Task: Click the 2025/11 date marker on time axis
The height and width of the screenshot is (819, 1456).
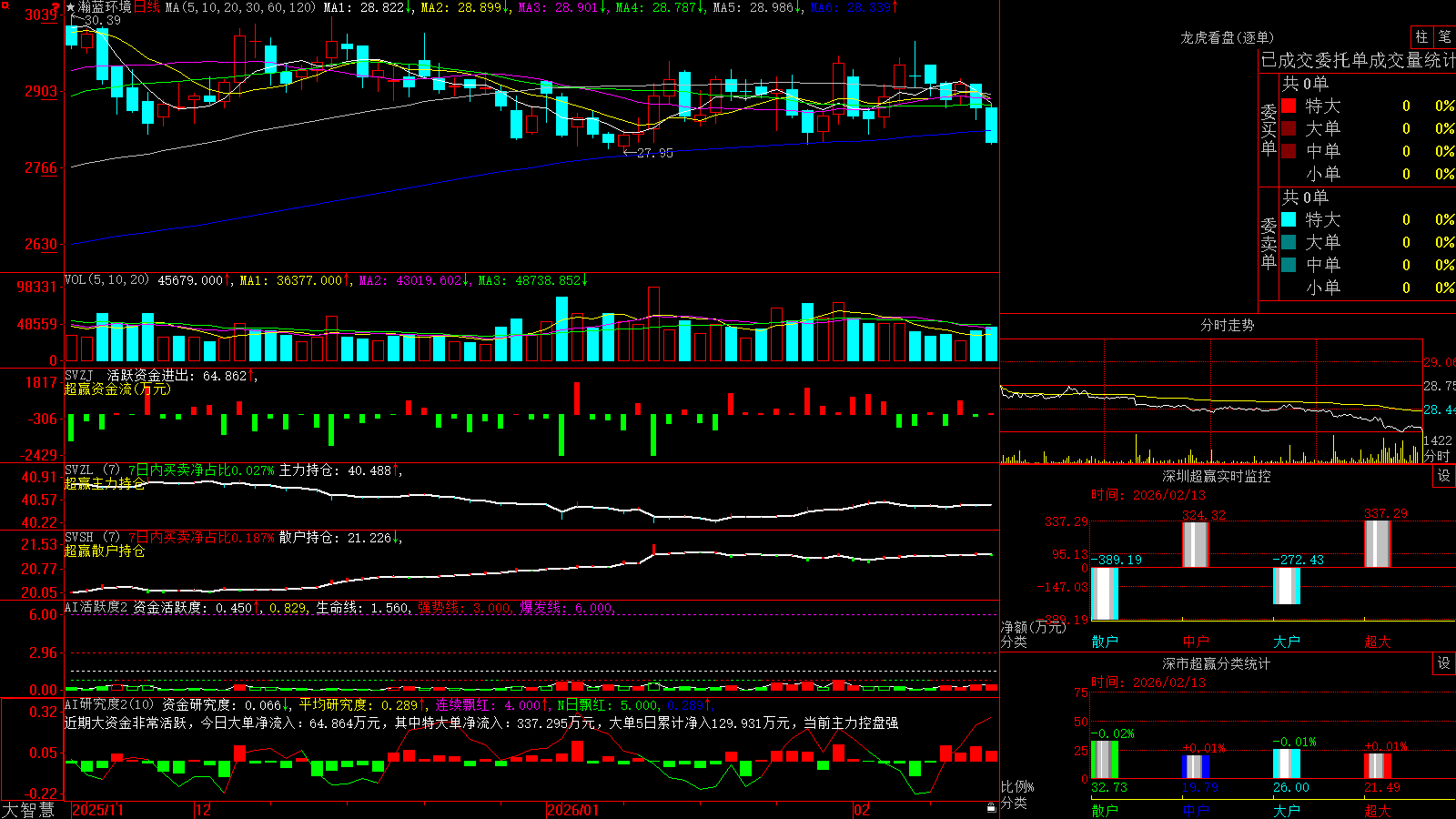Action: tap(97, 810)
